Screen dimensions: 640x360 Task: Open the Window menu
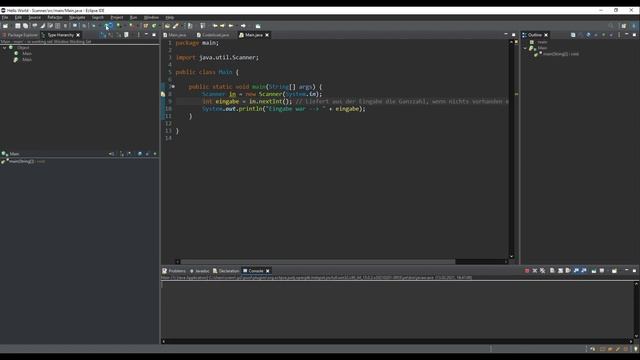151,18
